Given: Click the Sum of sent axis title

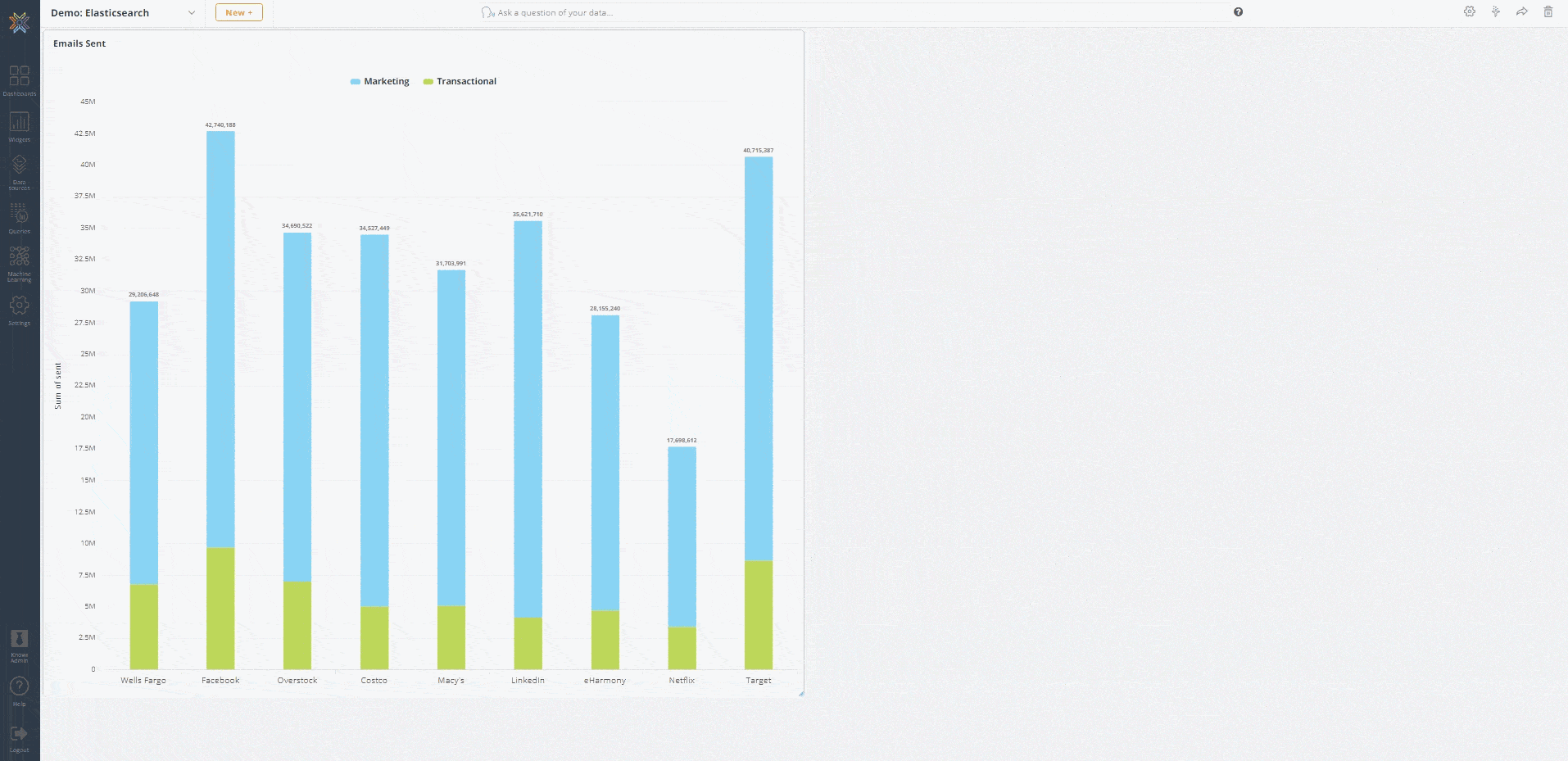Looking at the screenshot, I should (58, 386).
